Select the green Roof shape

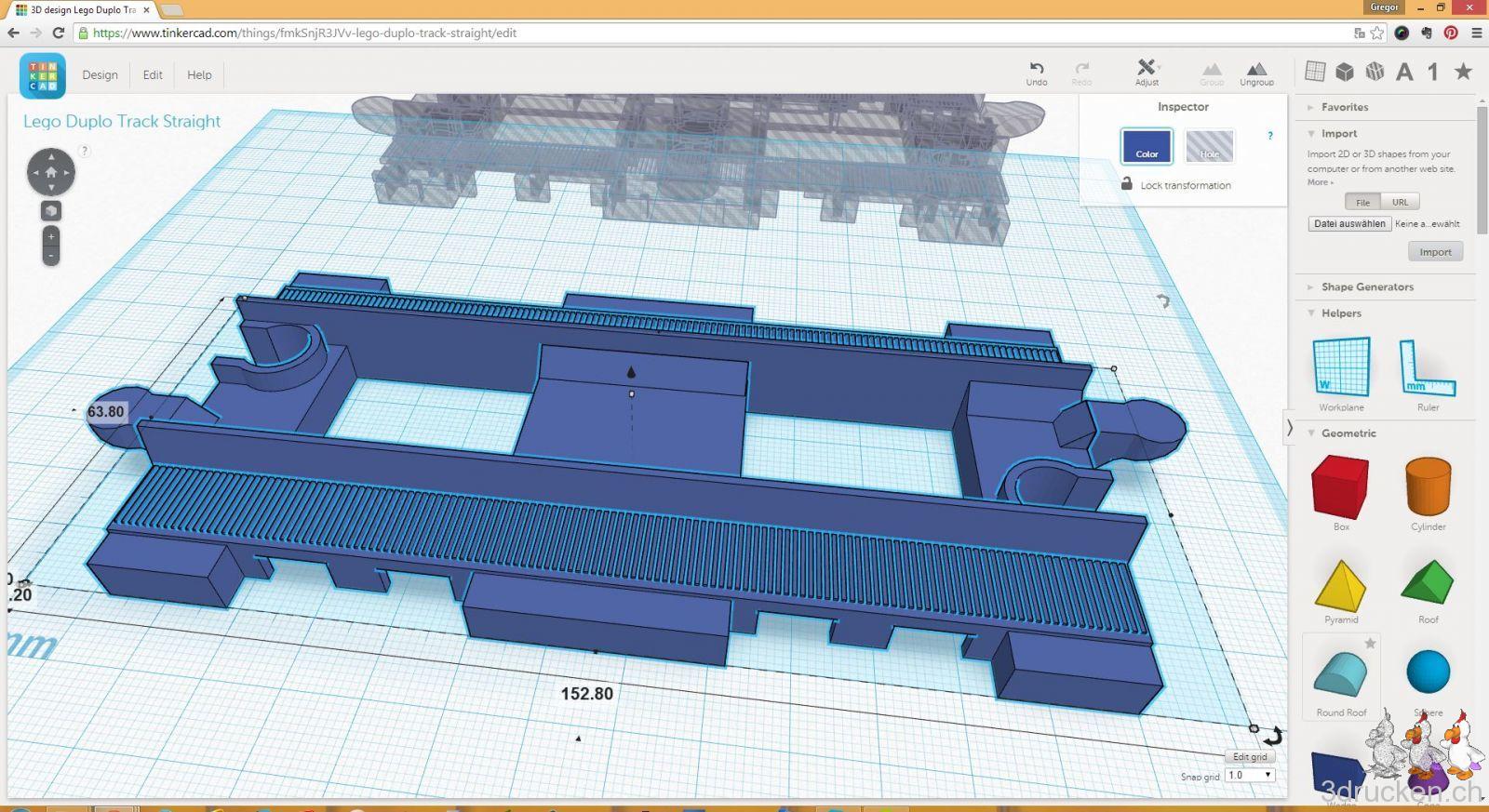pyautogui.click(x=1428, y=591)
